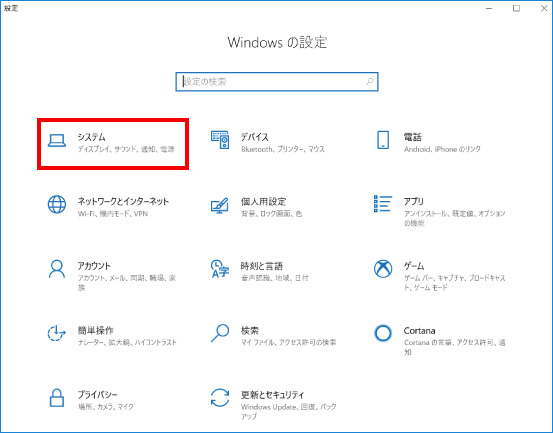Open デバイス settings title
Image resolution: width=553 pixels, height=433 pixels.
(x=255, y=137)
